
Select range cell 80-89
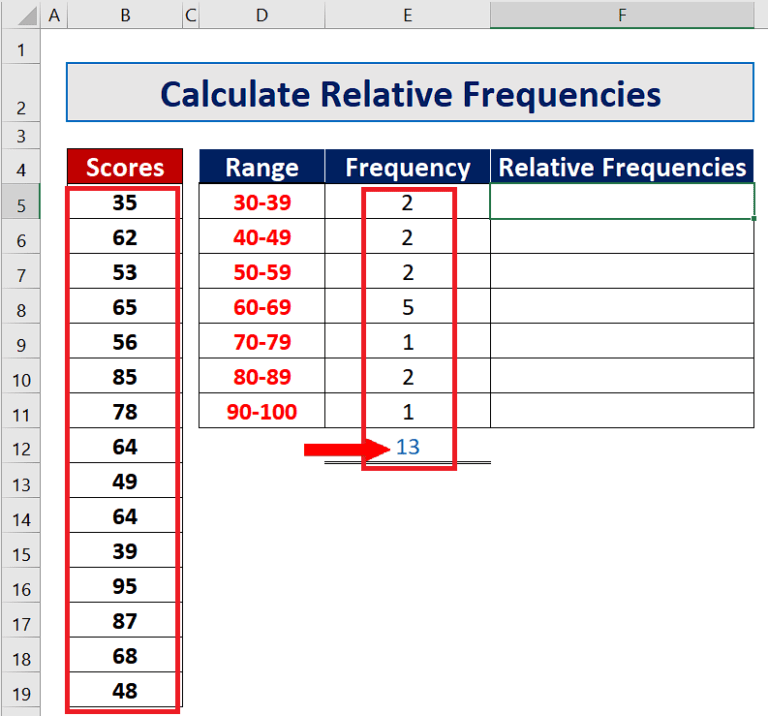[x=262, y=376]
